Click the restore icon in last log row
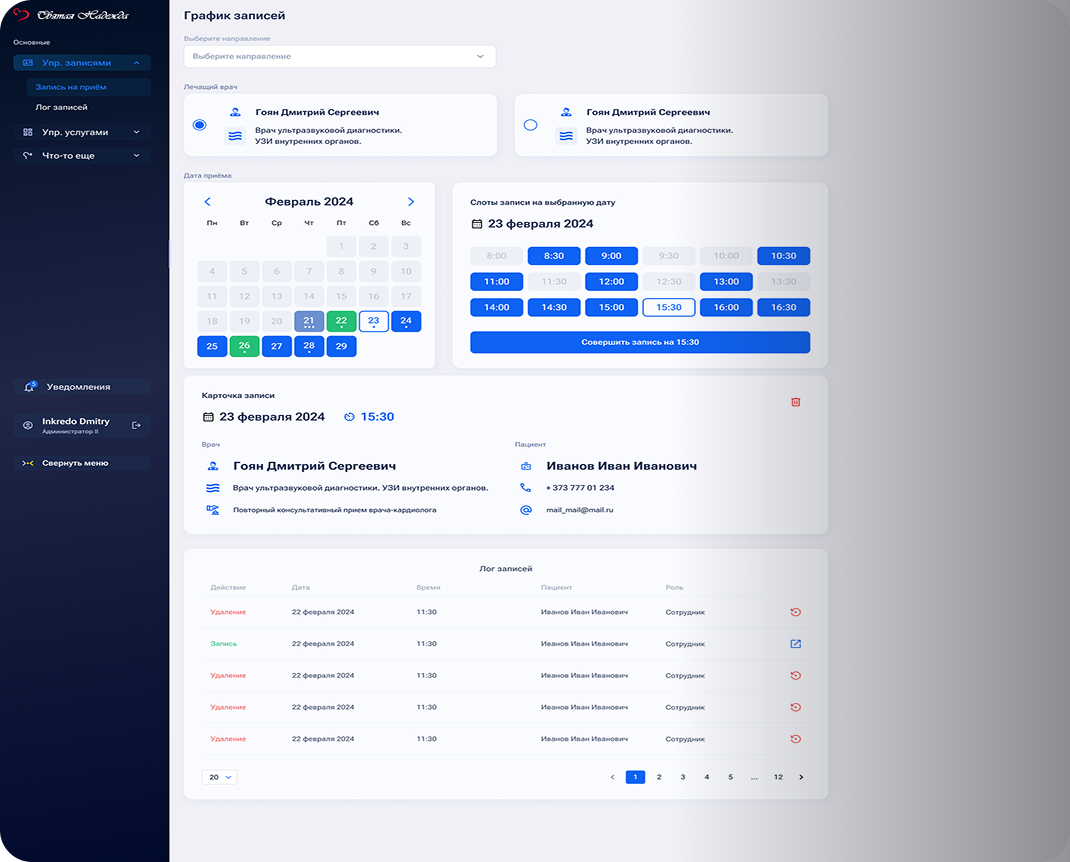The image size is (1070, 862). (796, 739)
